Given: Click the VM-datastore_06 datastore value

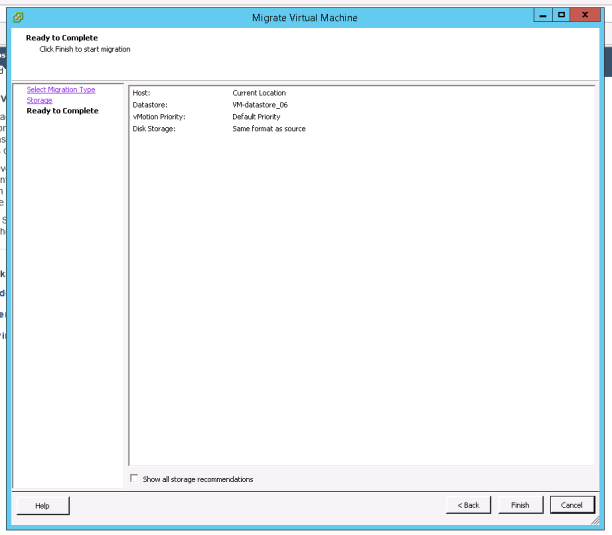Looking at the screenshot, I should point(260,105).
